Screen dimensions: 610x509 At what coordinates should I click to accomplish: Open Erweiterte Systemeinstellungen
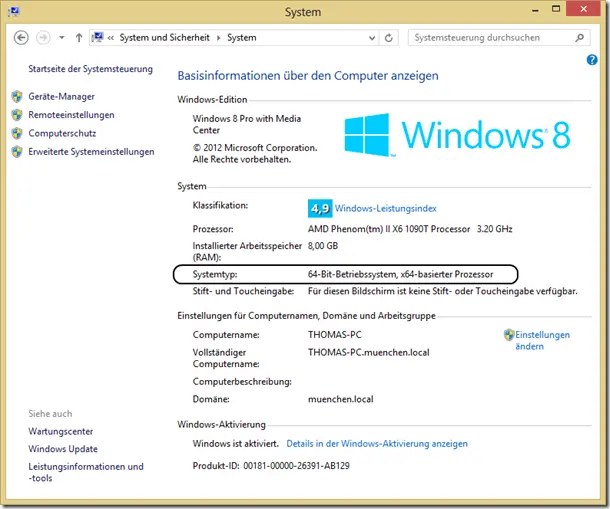(91, 152)
